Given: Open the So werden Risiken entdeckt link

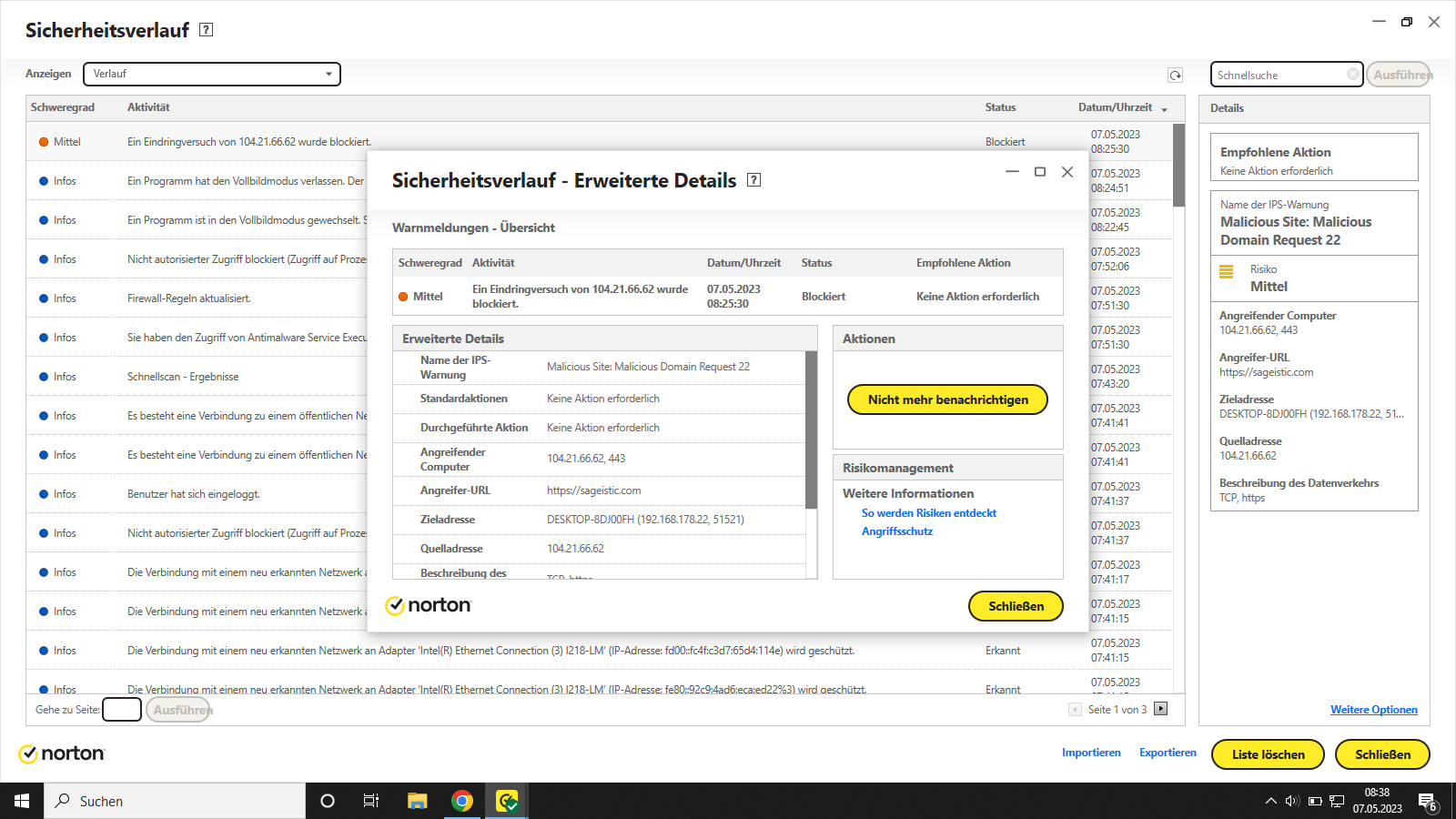Looking at the screenshot, I should (929, 513).
